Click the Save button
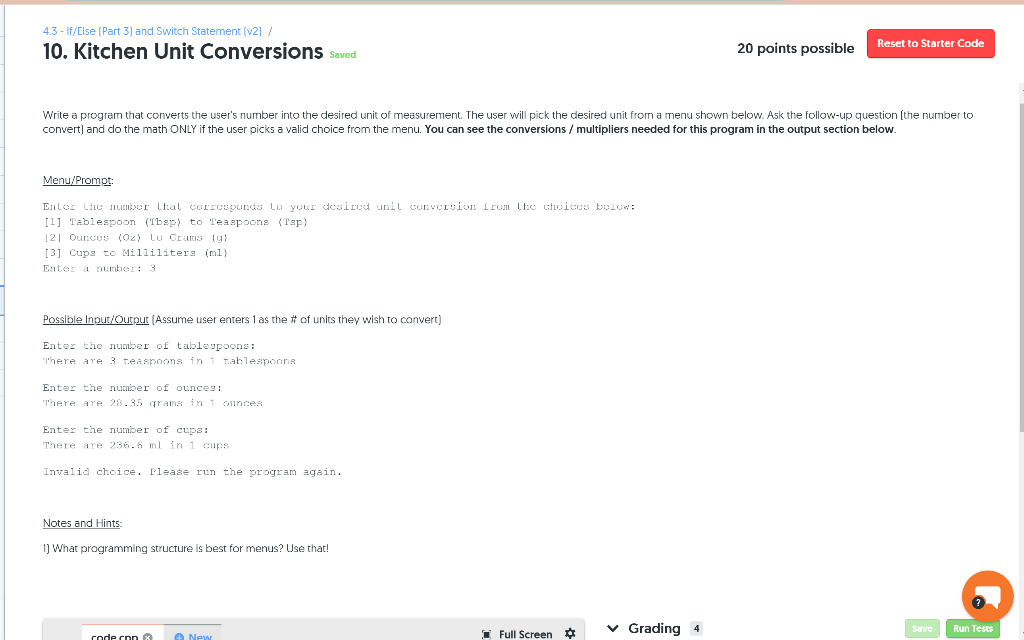Image resolution: width=1024 pixels, height=640 pixels. click(x=922, y=628)
